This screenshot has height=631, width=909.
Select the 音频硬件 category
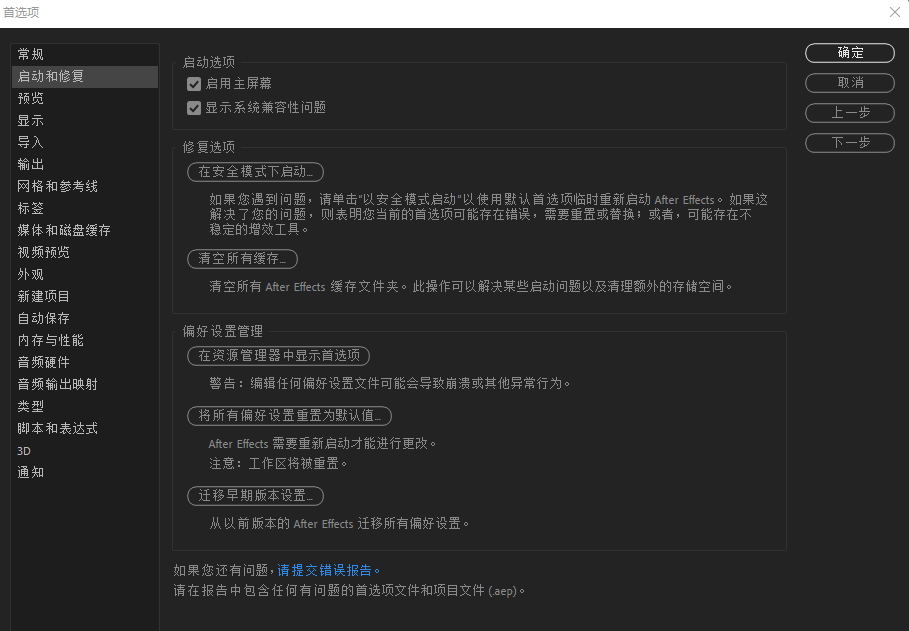tap(44, 362)
